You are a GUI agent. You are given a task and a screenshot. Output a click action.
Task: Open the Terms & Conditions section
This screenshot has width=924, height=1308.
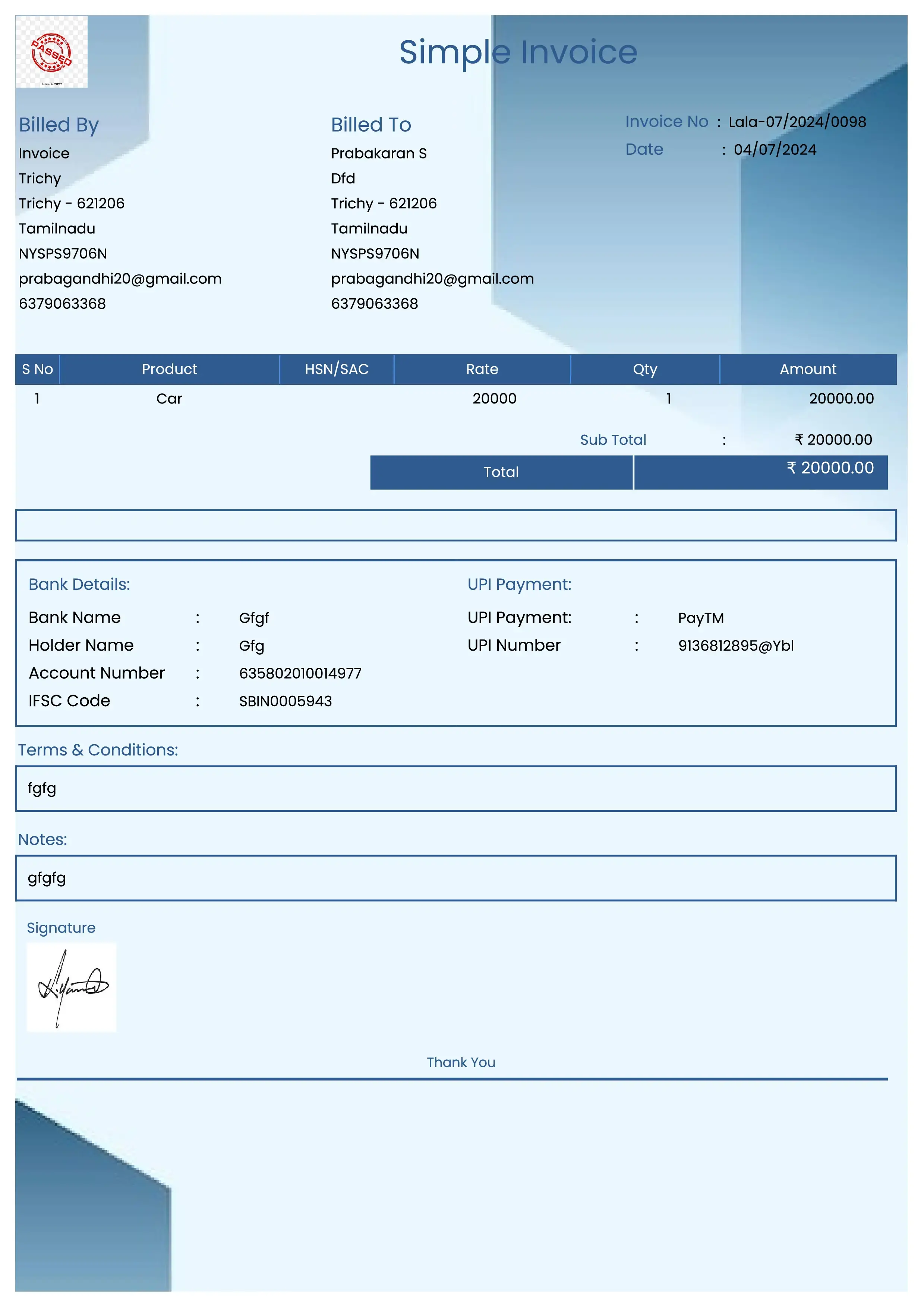click(98, 750)
